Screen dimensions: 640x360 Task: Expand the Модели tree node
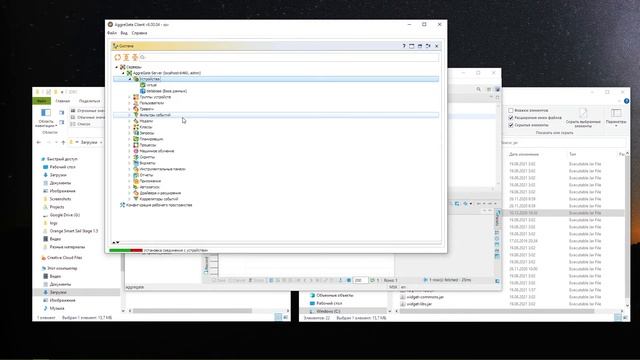point(130,121)
